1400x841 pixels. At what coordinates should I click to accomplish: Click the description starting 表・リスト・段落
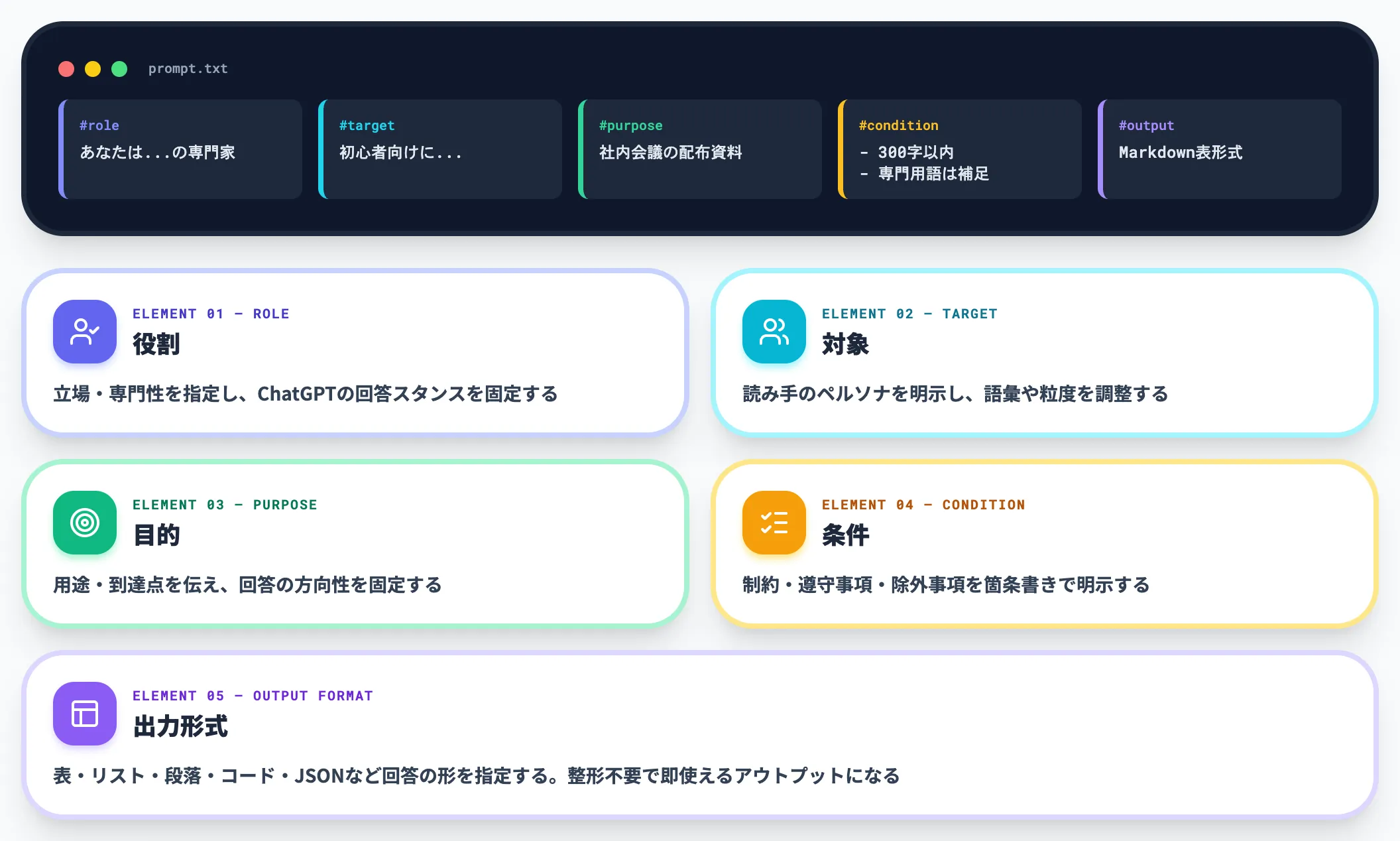477,776
